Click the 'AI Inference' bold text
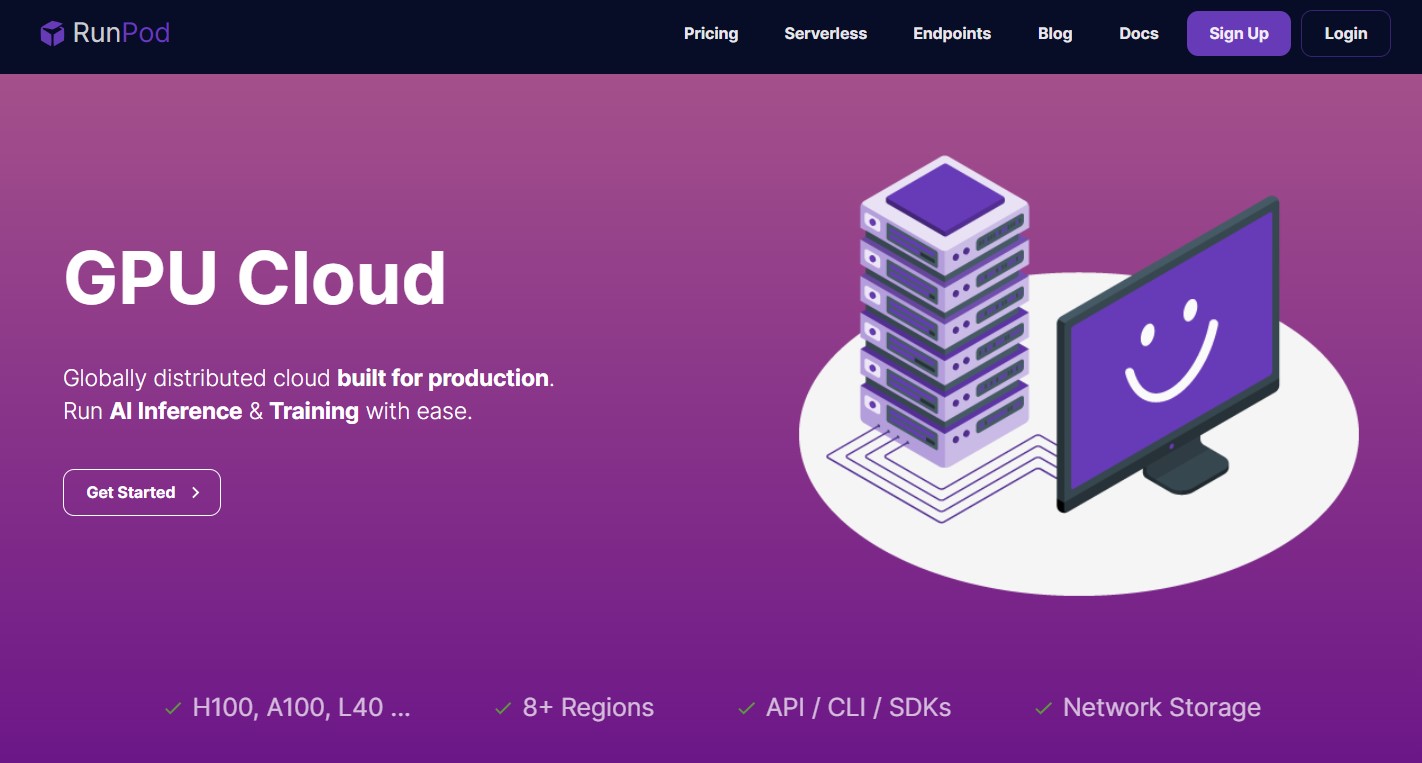This screenshot has width=1422, height=763. pos(176,411)
